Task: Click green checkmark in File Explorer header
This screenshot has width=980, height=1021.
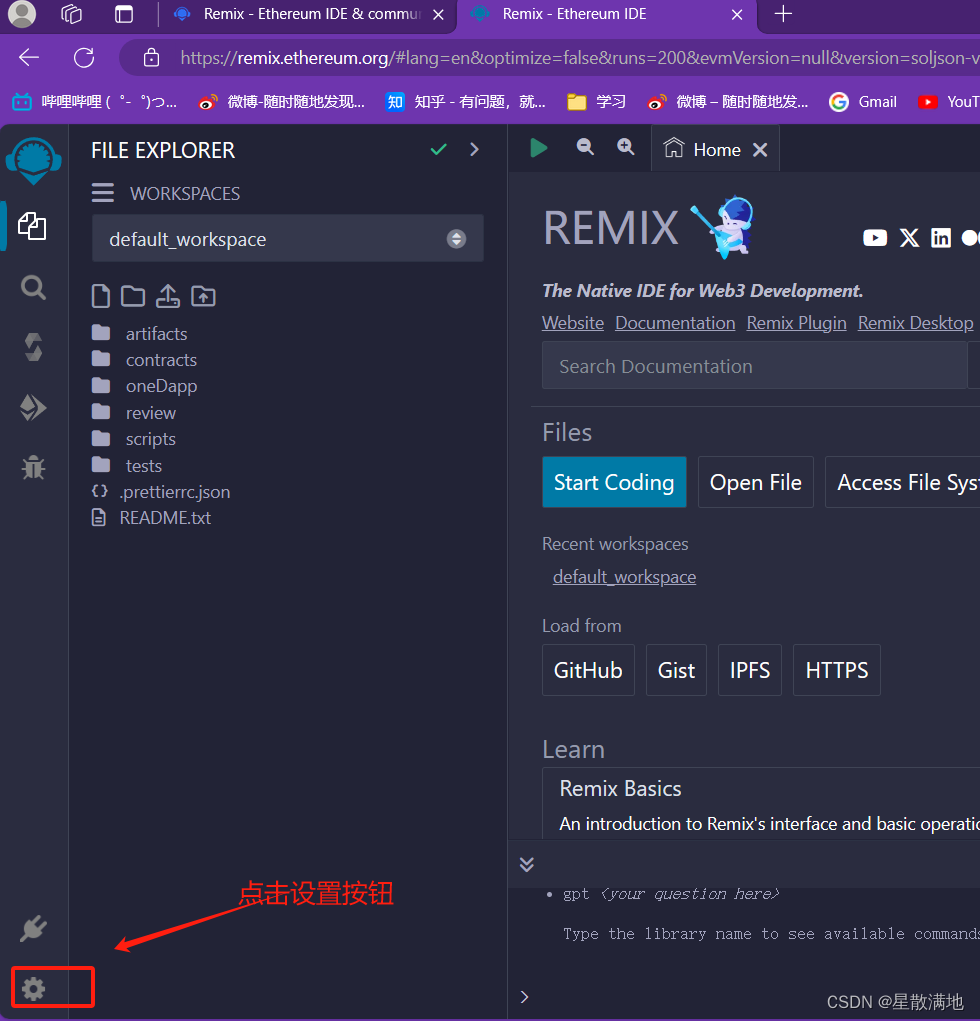Action: [439, 150]
